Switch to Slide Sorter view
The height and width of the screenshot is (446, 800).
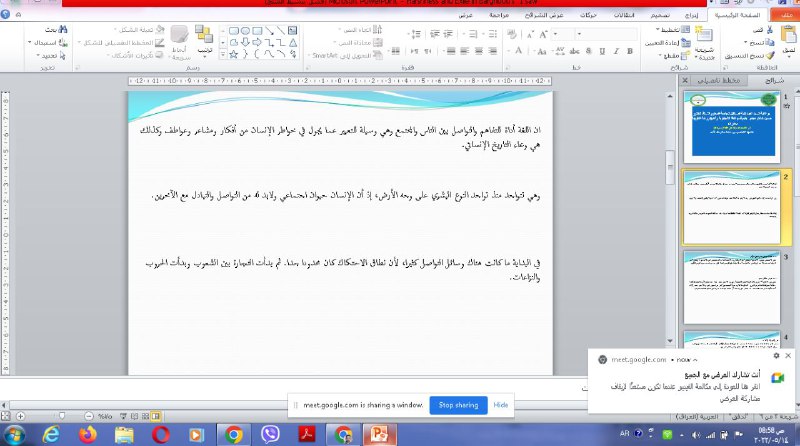pyautogui.click(x=145, y=416)
